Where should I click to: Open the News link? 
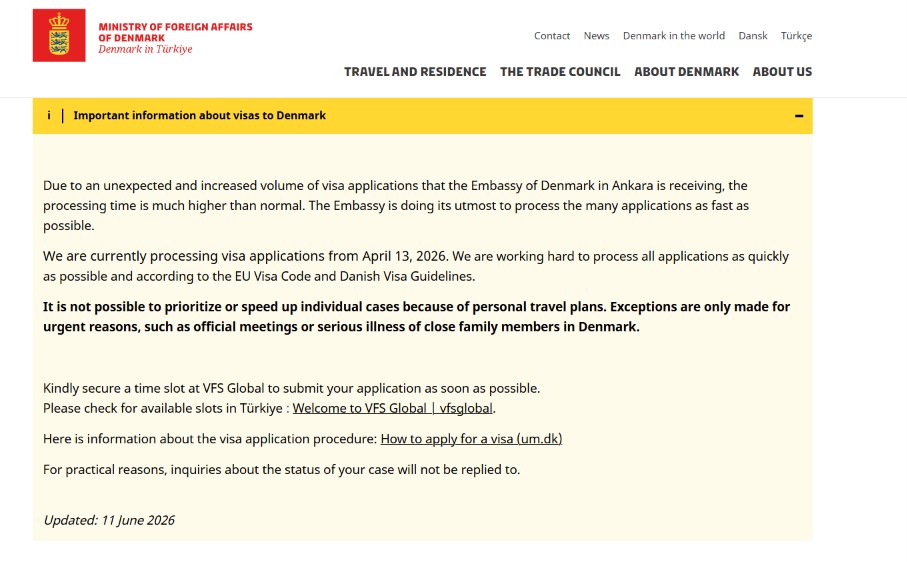[596, 36]
